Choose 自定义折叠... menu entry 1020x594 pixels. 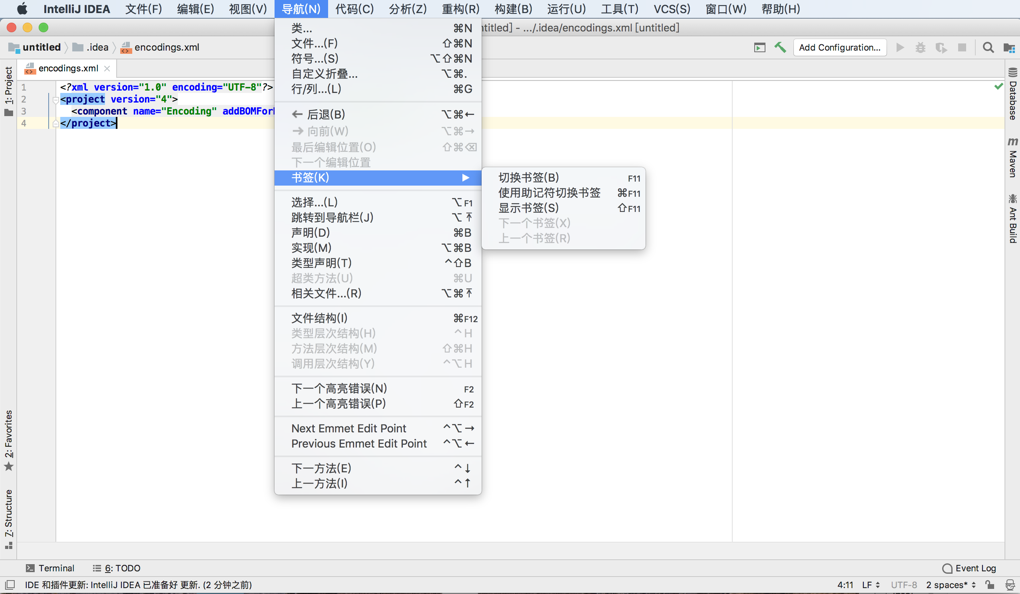coord(378,74)
